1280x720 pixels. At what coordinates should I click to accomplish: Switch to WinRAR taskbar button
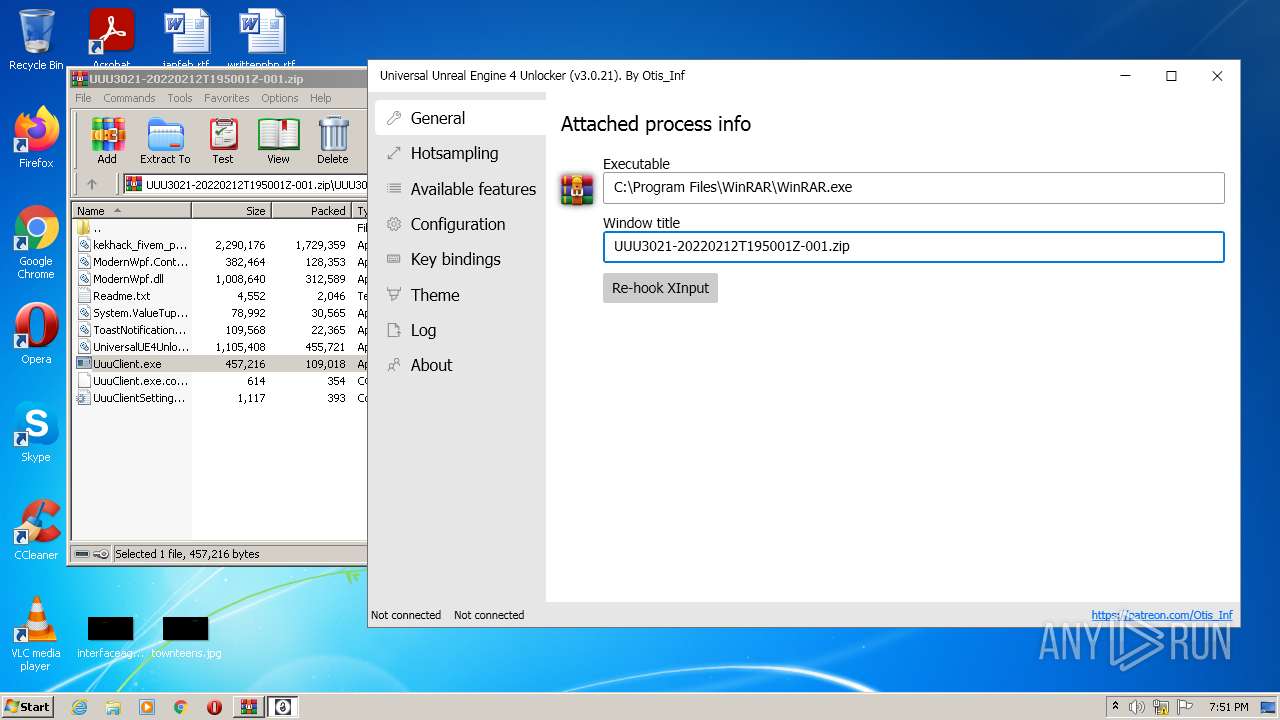point(248,707)
